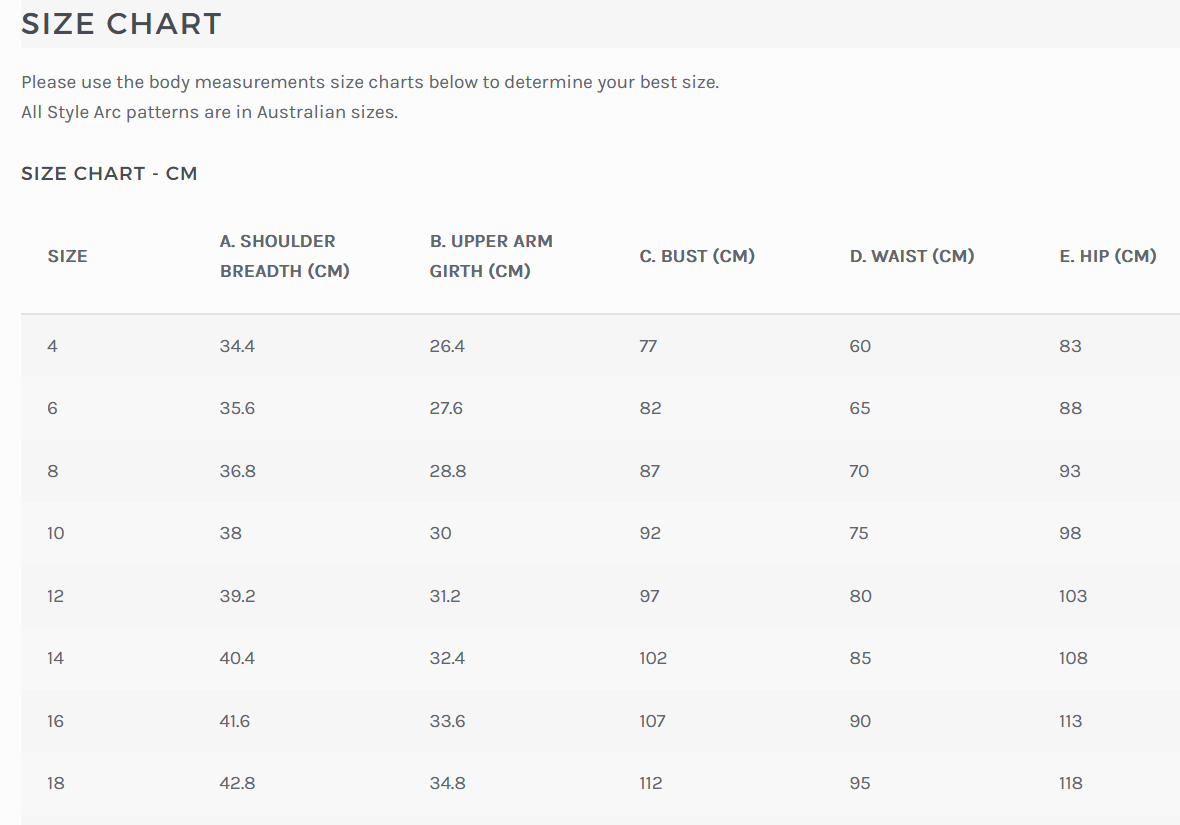Click the Australian sizes note text

(x=209, y=112)
